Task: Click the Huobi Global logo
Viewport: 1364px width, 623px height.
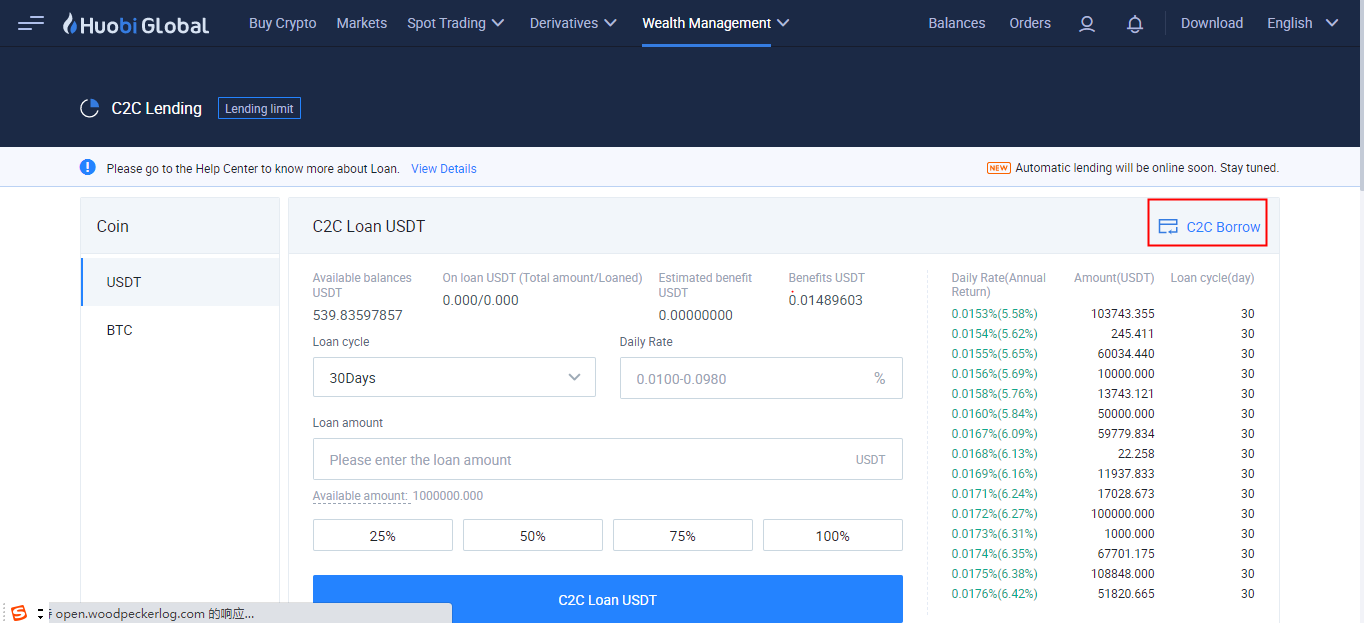Action: [136, 23]
